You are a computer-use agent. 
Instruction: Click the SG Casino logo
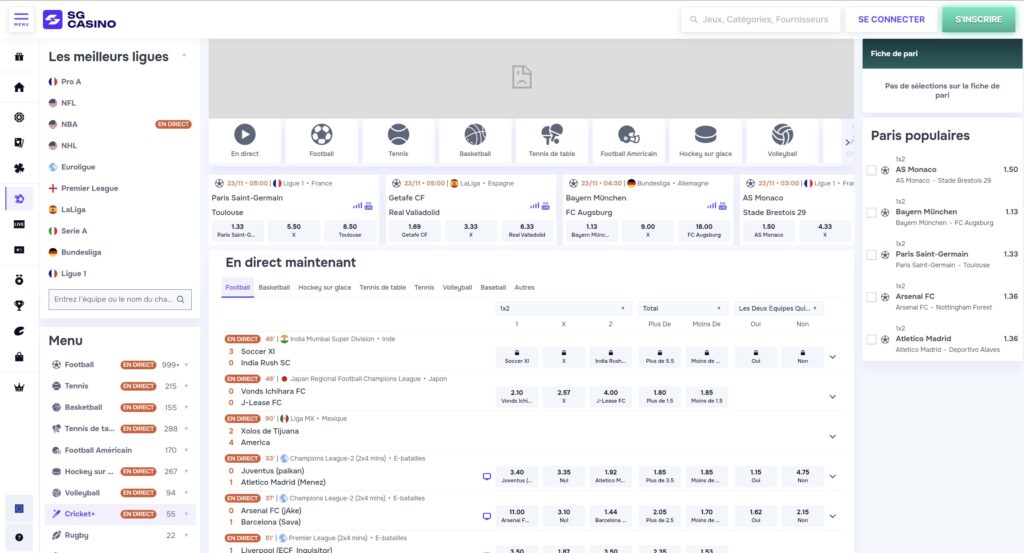(x=80, y=20)
